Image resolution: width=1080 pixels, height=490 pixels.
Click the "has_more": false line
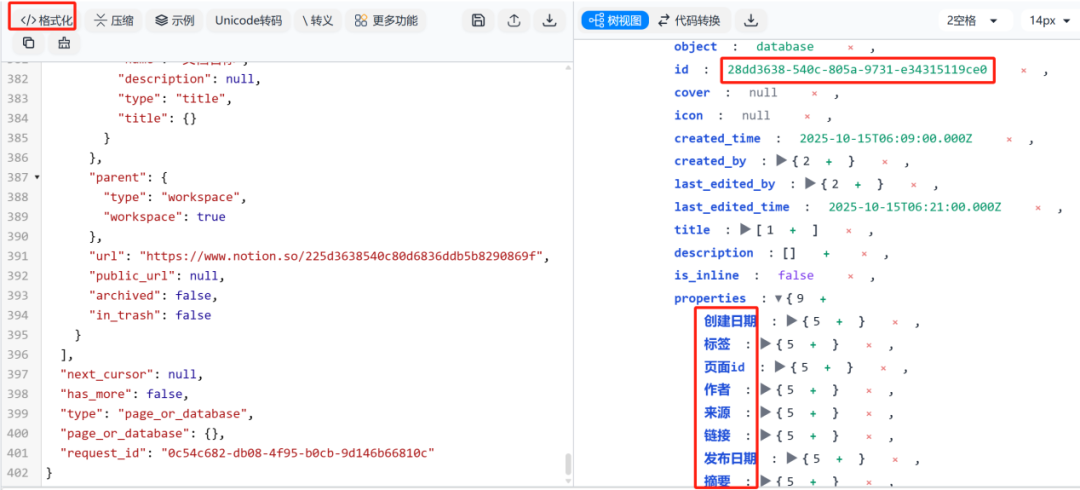(124, 394)
